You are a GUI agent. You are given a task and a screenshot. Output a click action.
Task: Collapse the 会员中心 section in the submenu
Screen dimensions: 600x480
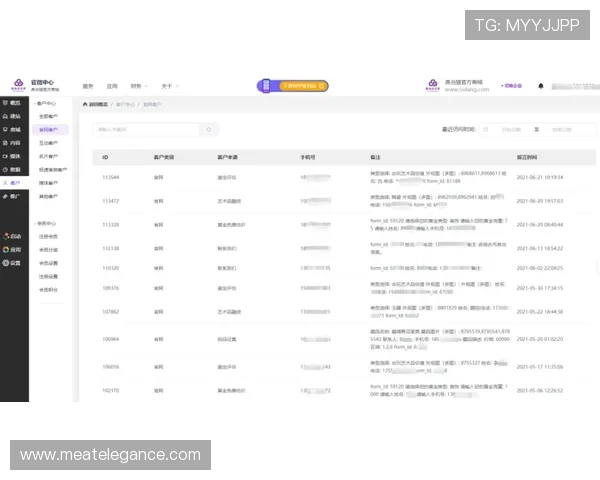45,223
